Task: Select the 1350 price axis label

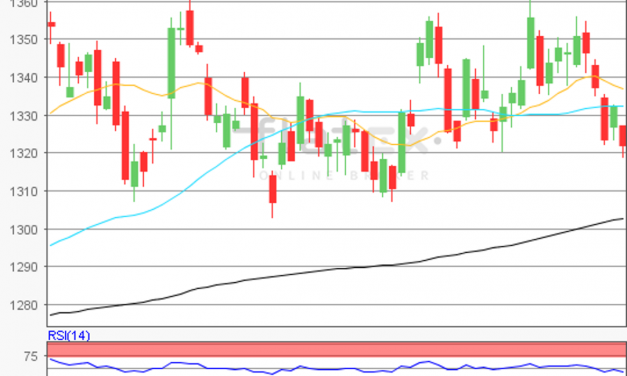Action: (x=25, y=40)
